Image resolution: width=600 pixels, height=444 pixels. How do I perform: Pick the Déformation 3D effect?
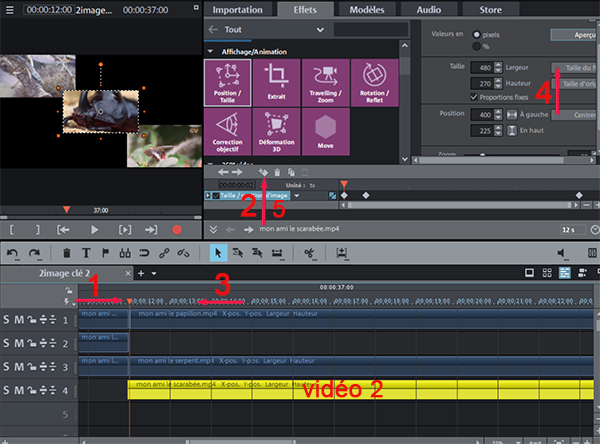click(x=277, y=132)
